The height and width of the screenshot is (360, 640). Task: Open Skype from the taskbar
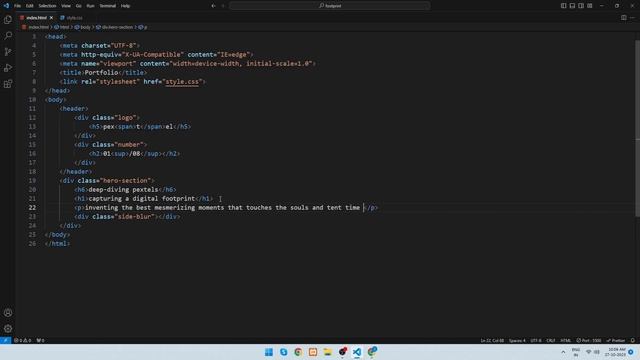(x=283, y=352)
